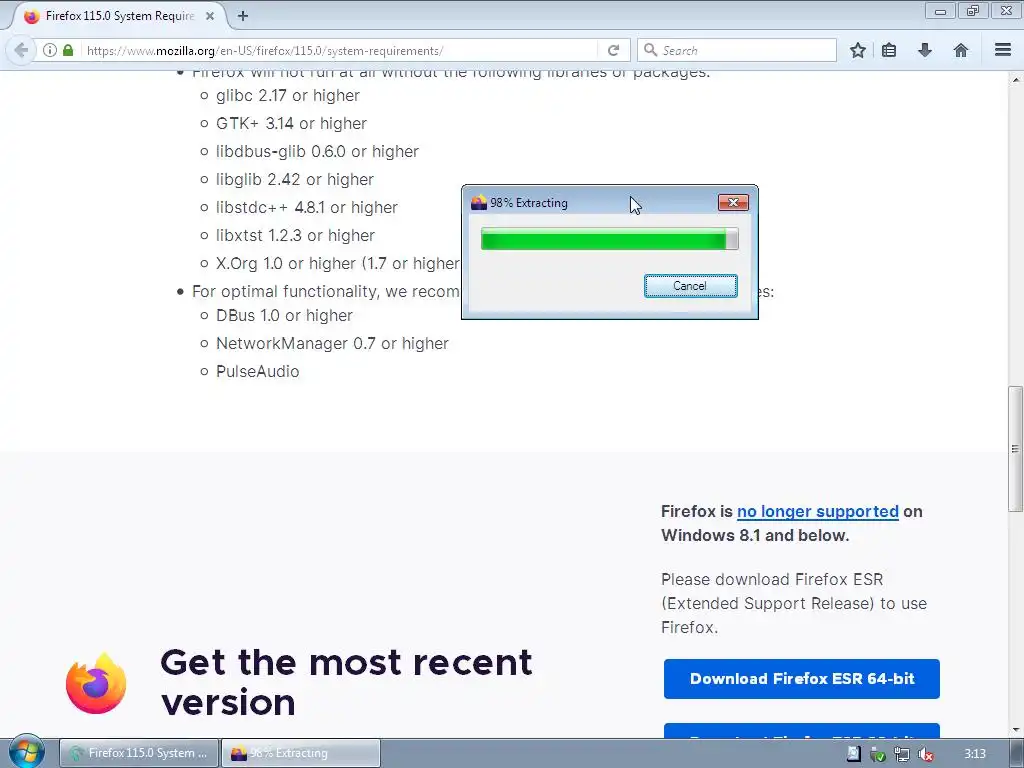
Task: Click the scrollbar down arrow
Action: (1015, 729)
